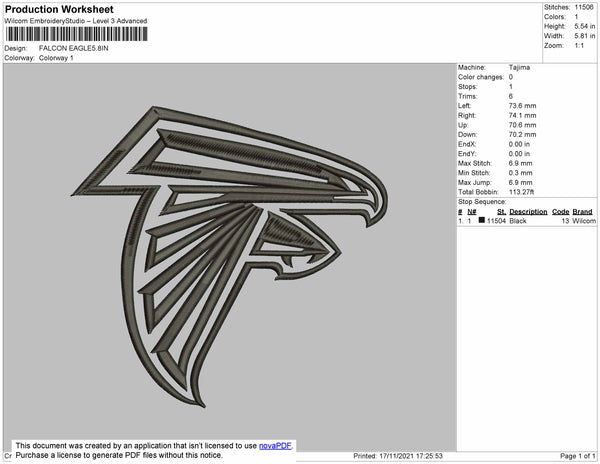Click the 'Code' column header
This screenshot has height=464, width=600.
click(561, 212)
